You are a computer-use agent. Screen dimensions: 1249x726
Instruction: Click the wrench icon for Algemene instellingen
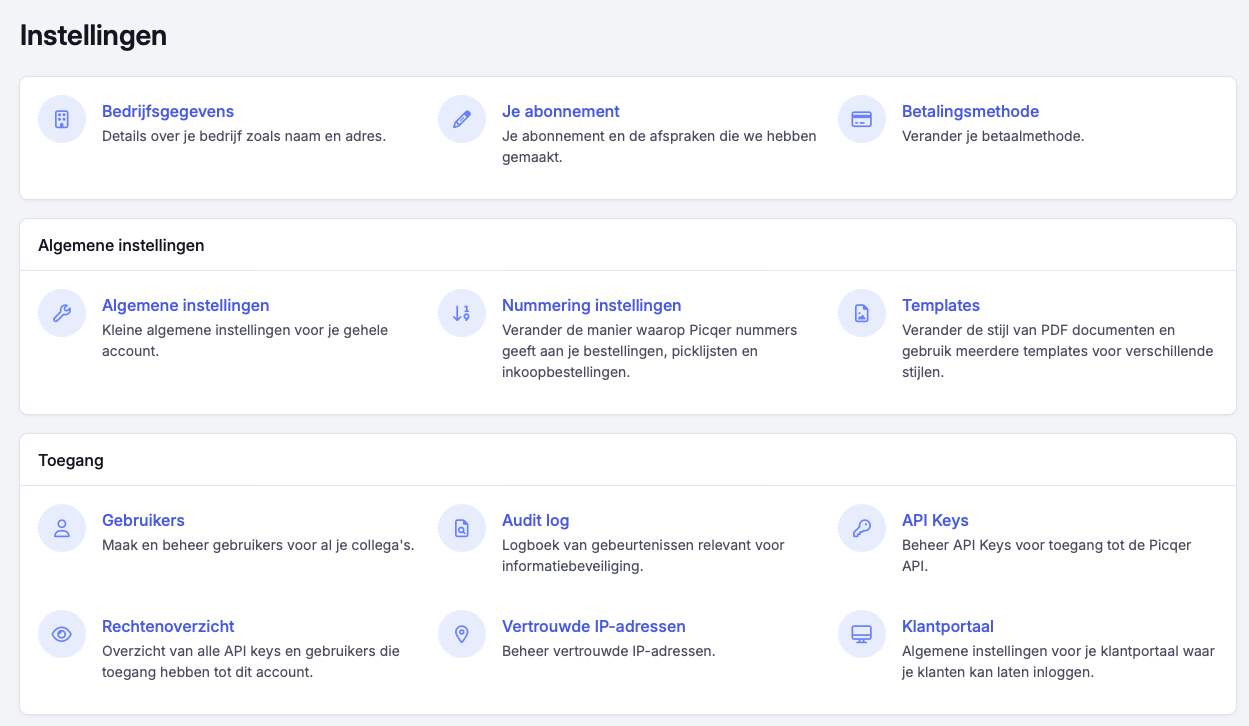click(x=62, y=313)
